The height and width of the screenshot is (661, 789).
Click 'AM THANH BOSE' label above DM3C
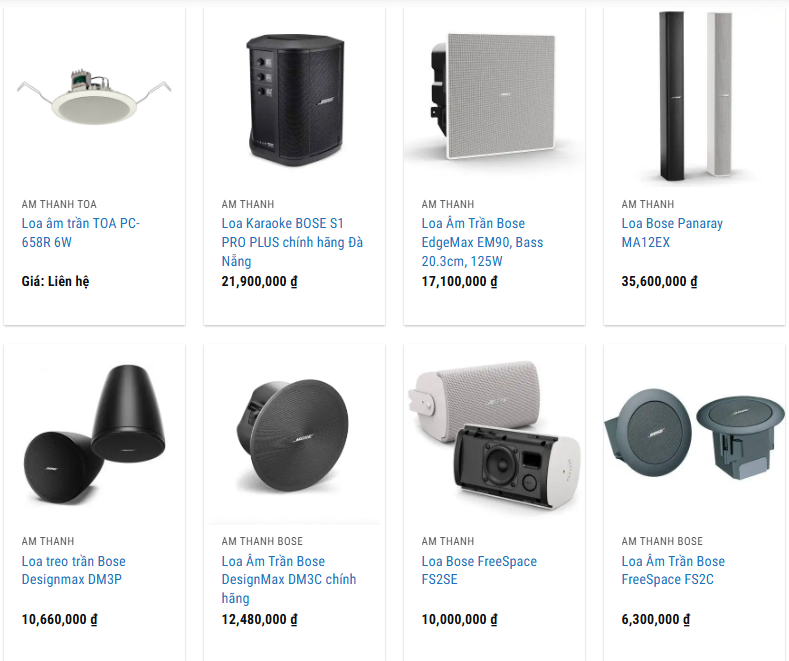262,541
